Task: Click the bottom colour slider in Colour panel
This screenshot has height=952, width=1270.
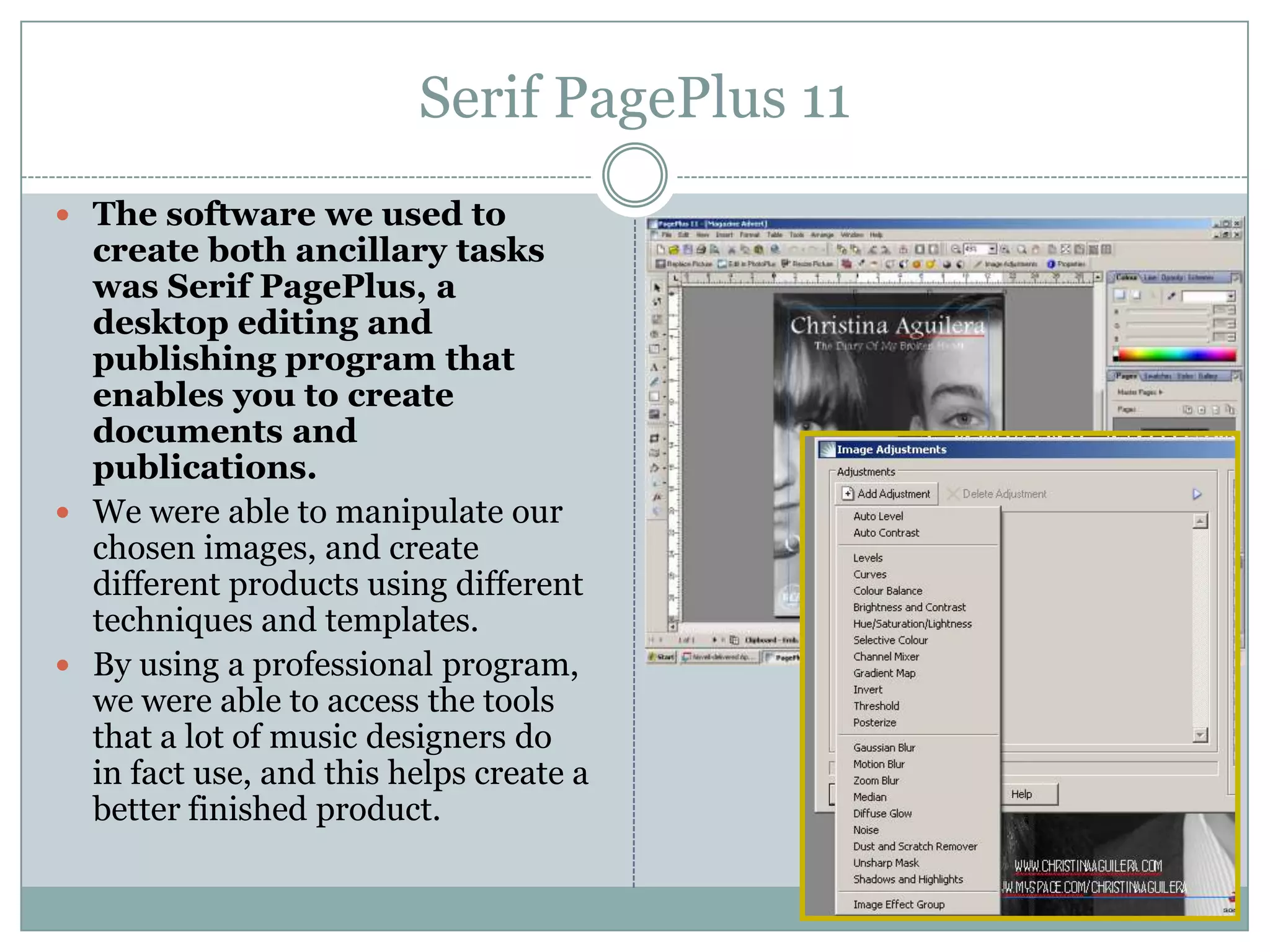Action: [1168, 338]
